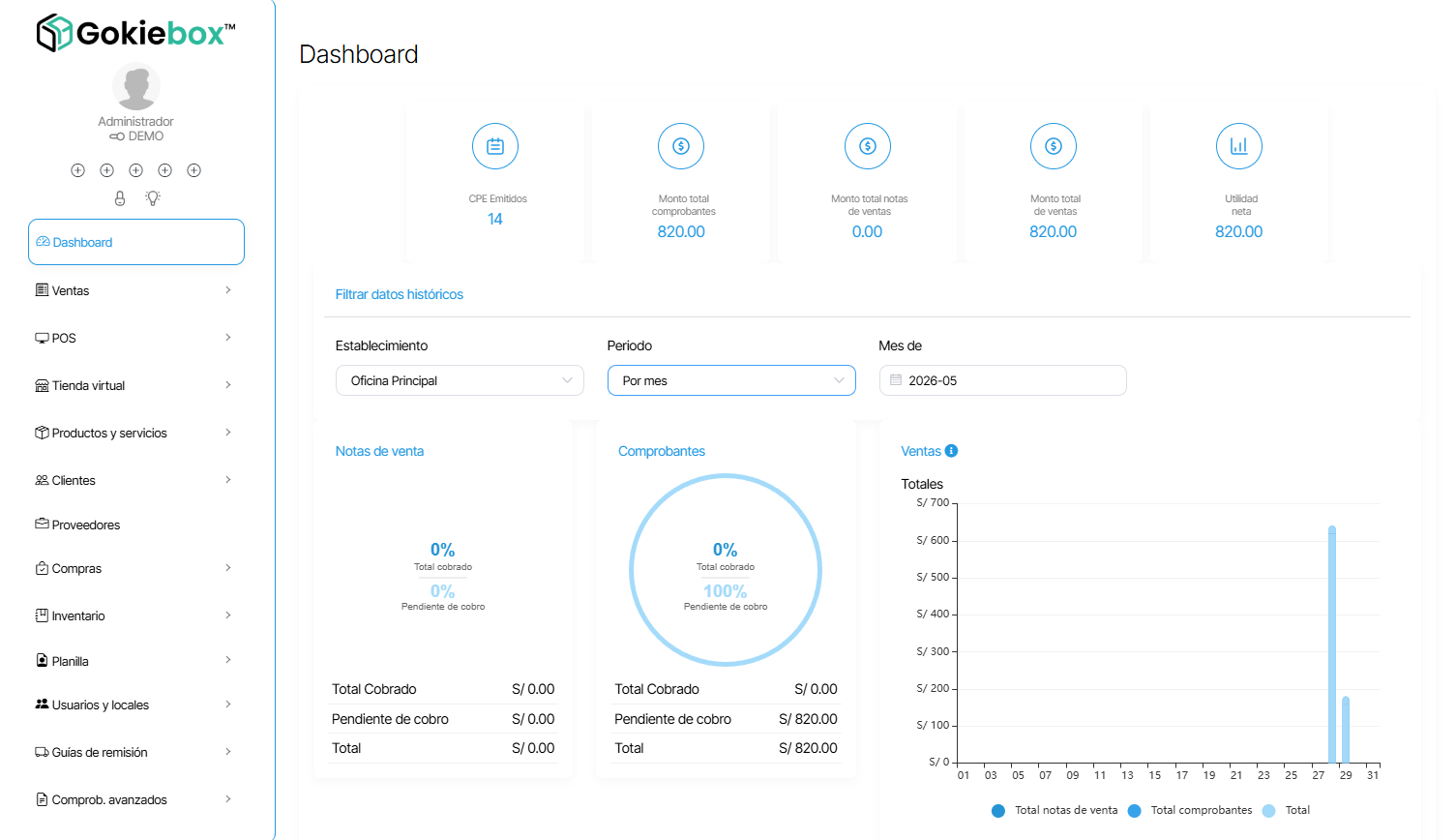Click the padlock icon under the shortcuts

click(120, 198)
